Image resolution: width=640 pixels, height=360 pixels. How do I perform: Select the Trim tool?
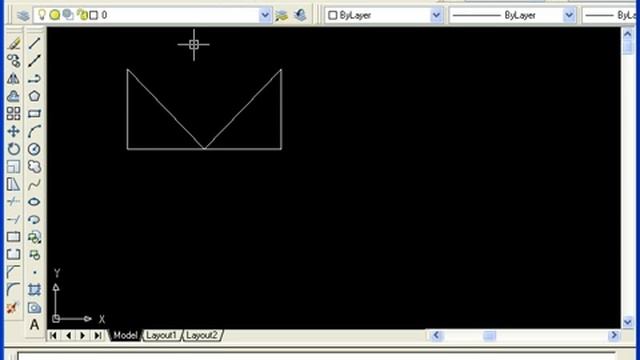tap(13, 202)
